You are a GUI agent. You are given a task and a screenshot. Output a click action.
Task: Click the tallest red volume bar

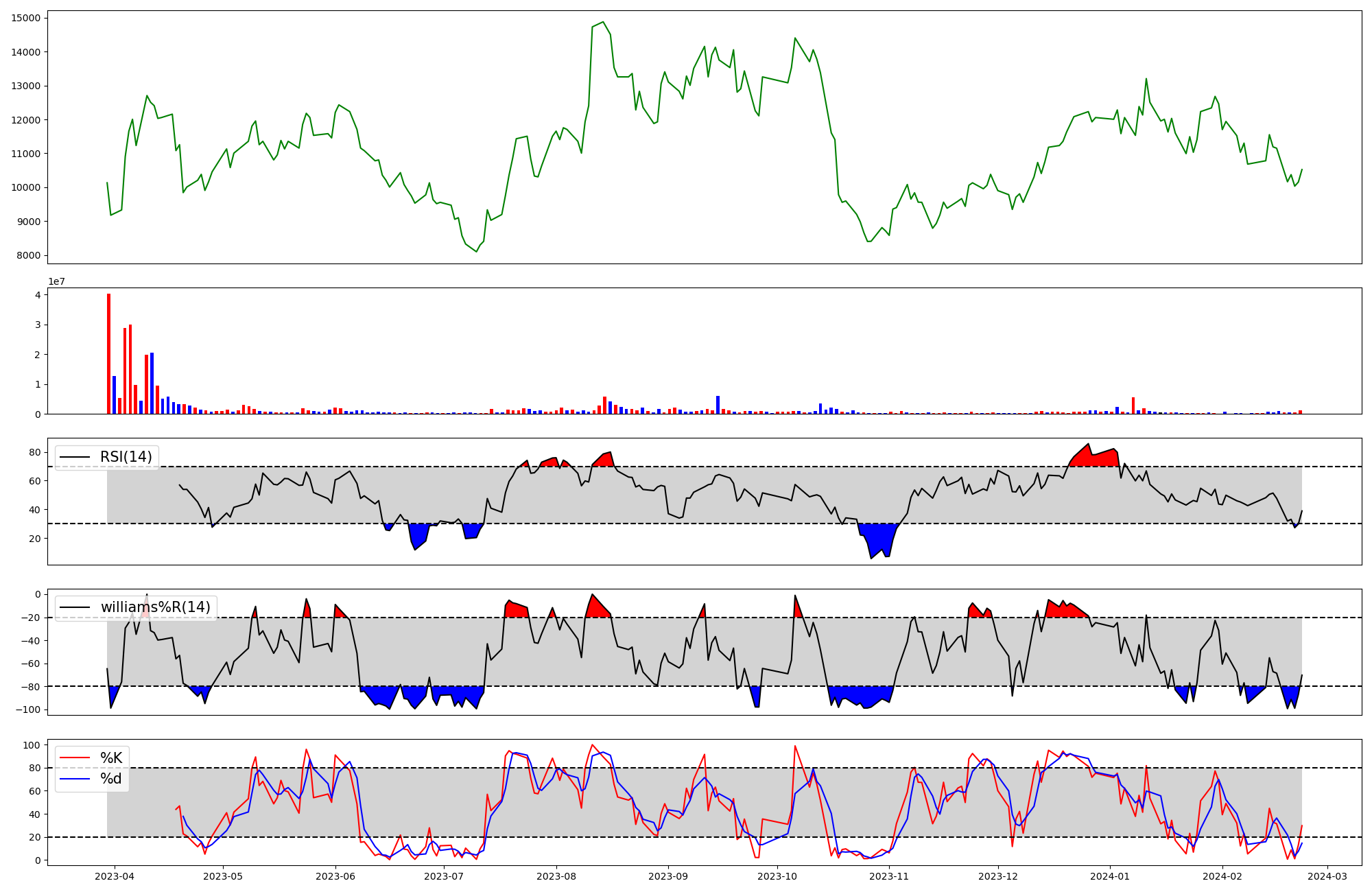108,353
